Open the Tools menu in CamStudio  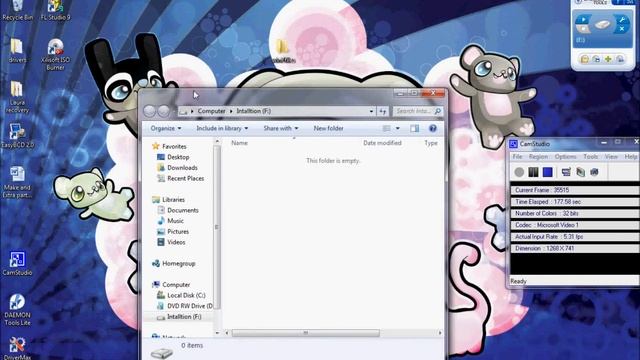point(590,157)
